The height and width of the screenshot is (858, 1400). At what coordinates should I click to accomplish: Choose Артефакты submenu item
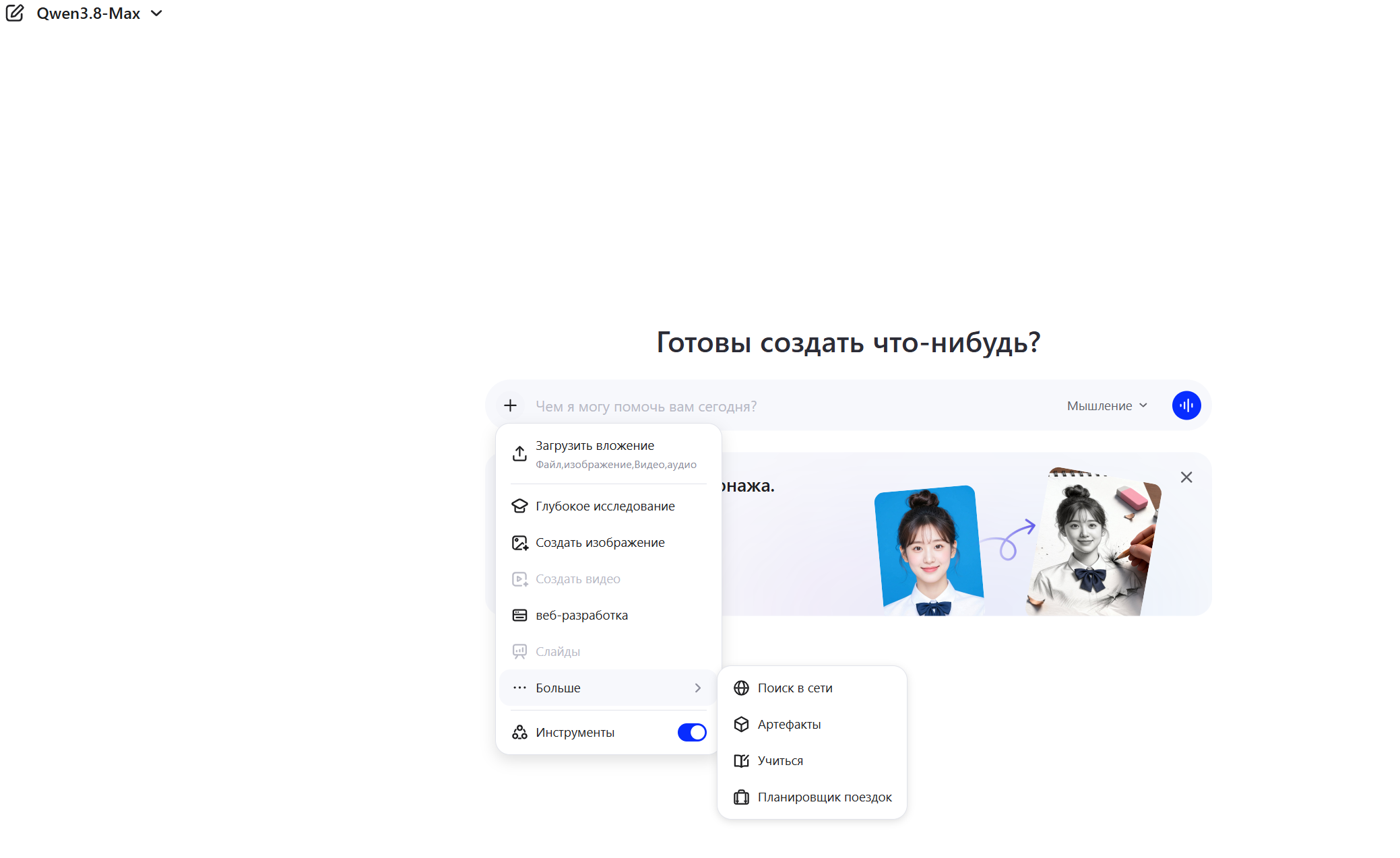point(812,724)
